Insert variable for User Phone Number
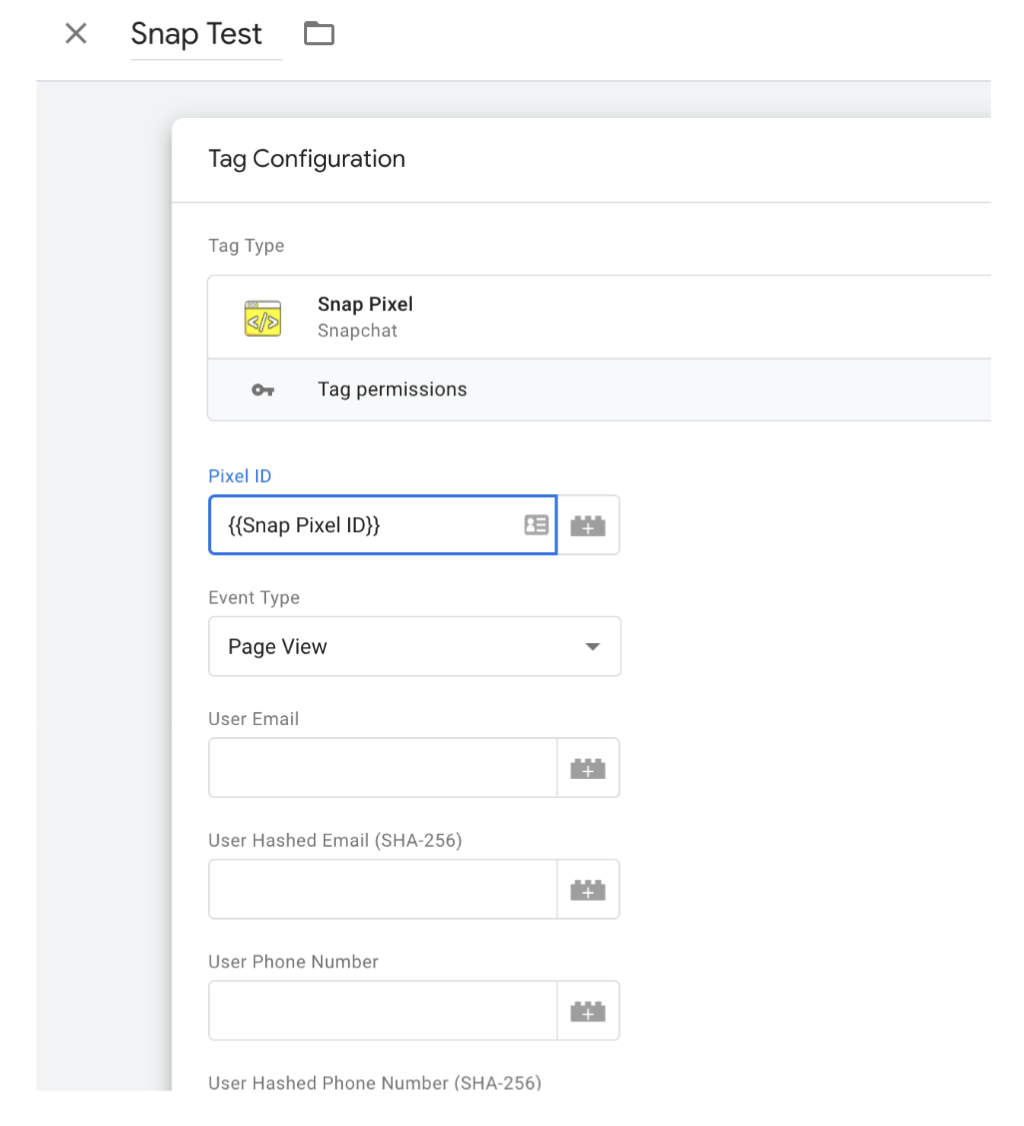Image resolution: width=1024 pixels, height=1126 pixels. point(588,1010)
